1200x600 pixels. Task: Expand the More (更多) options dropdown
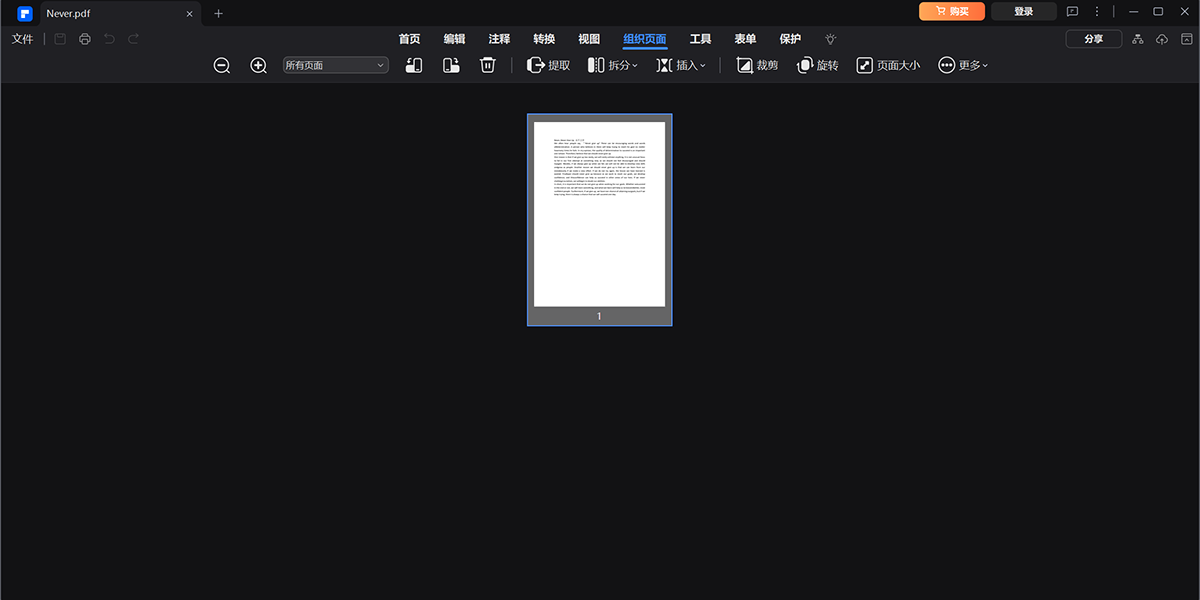(x=963, y=65)
